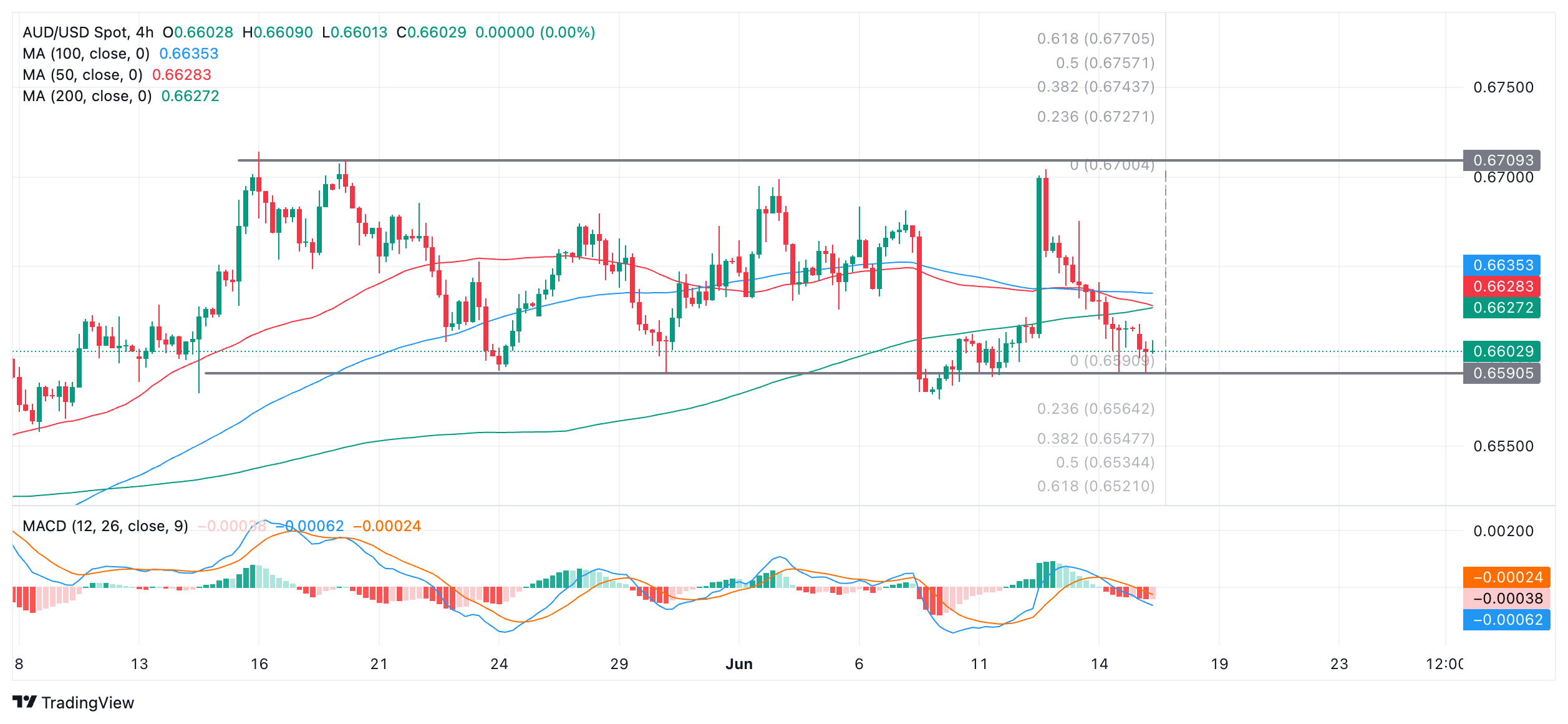Click the TradingView logo icon
This screenshot has width=1568, height=724.
[25, 702]
